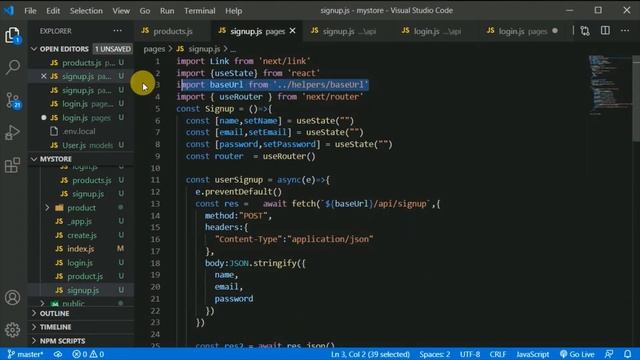The width and height of the screenshot is (640, 360).
Task: Open create.js in the file tree
Action: [x=82, y=235]
